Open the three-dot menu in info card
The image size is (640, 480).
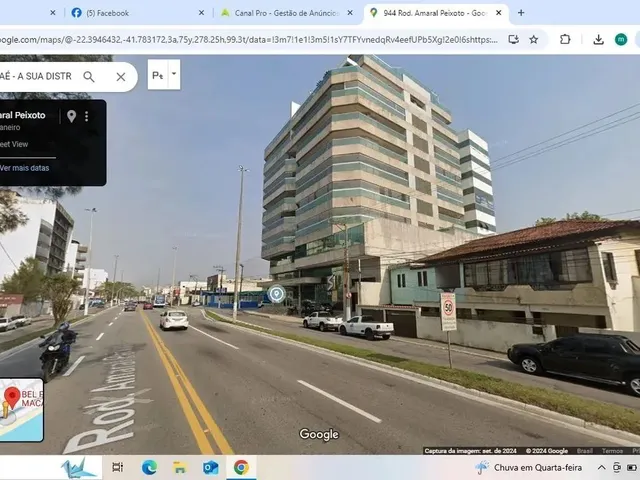point(87,116)
